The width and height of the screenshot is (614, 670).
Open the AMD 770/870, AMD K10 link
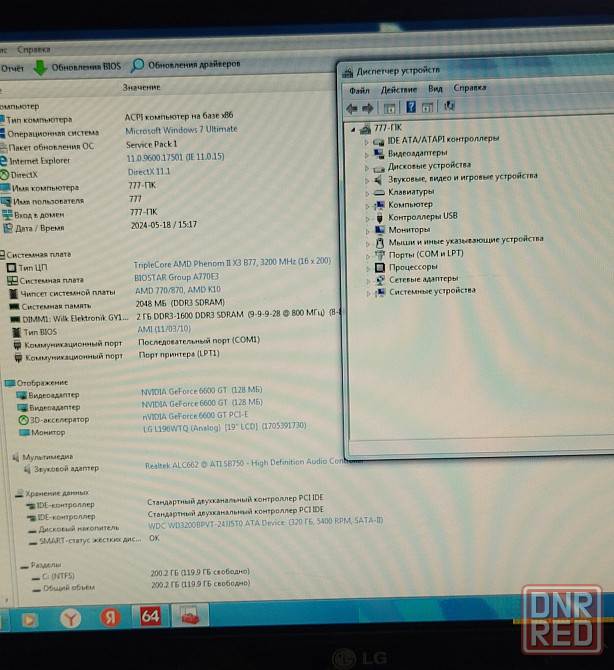(x=178, y=290)
